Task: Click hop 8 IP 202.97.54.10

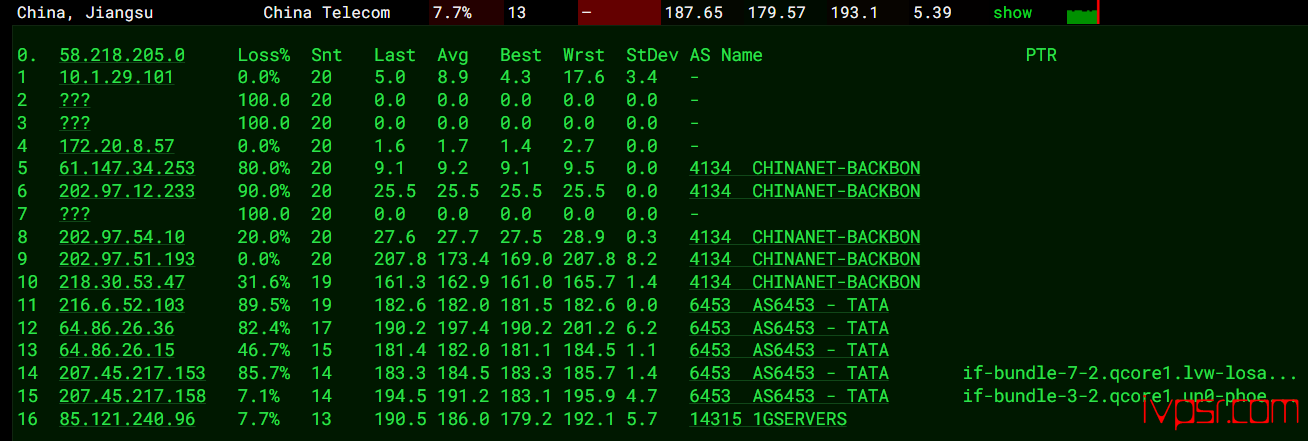Action: [x=122, y=237]
